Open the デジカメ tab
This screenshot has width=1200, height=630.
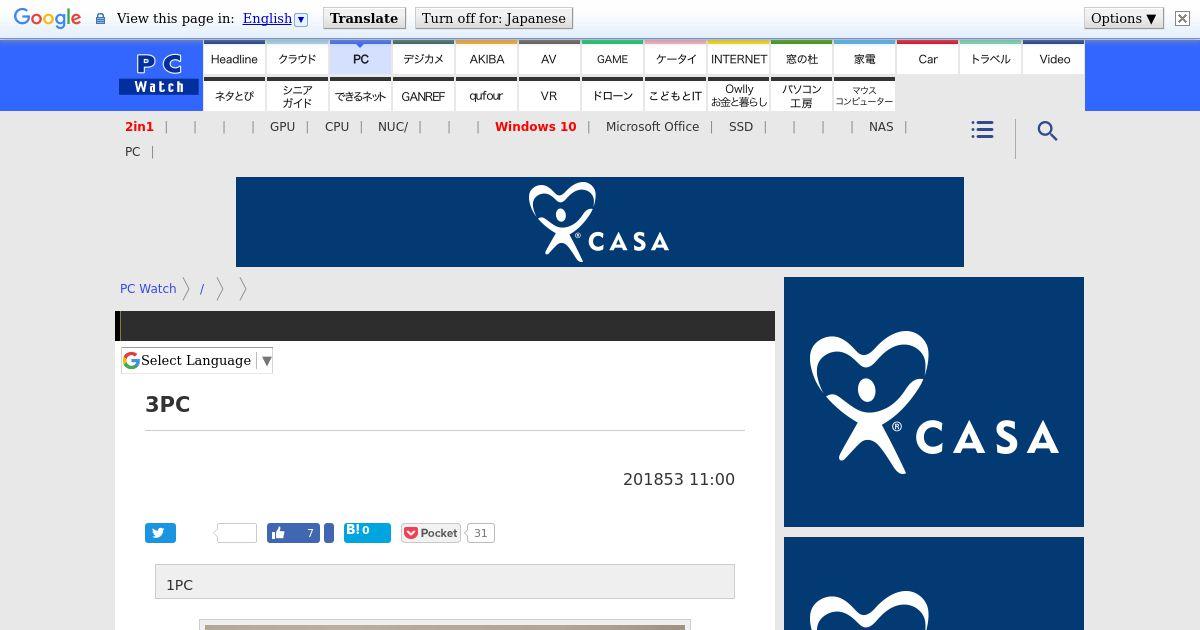pos(423,59)
